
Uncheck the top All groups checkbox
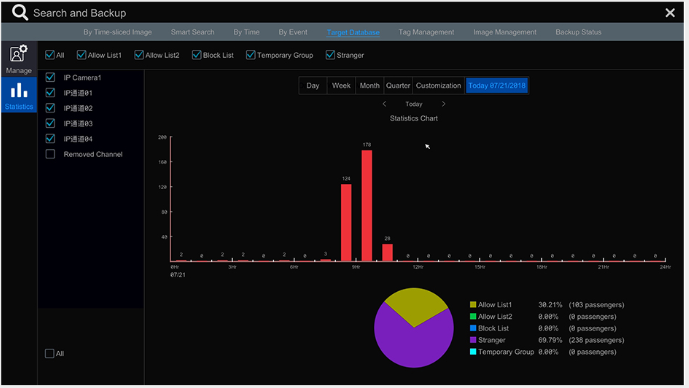50,55
